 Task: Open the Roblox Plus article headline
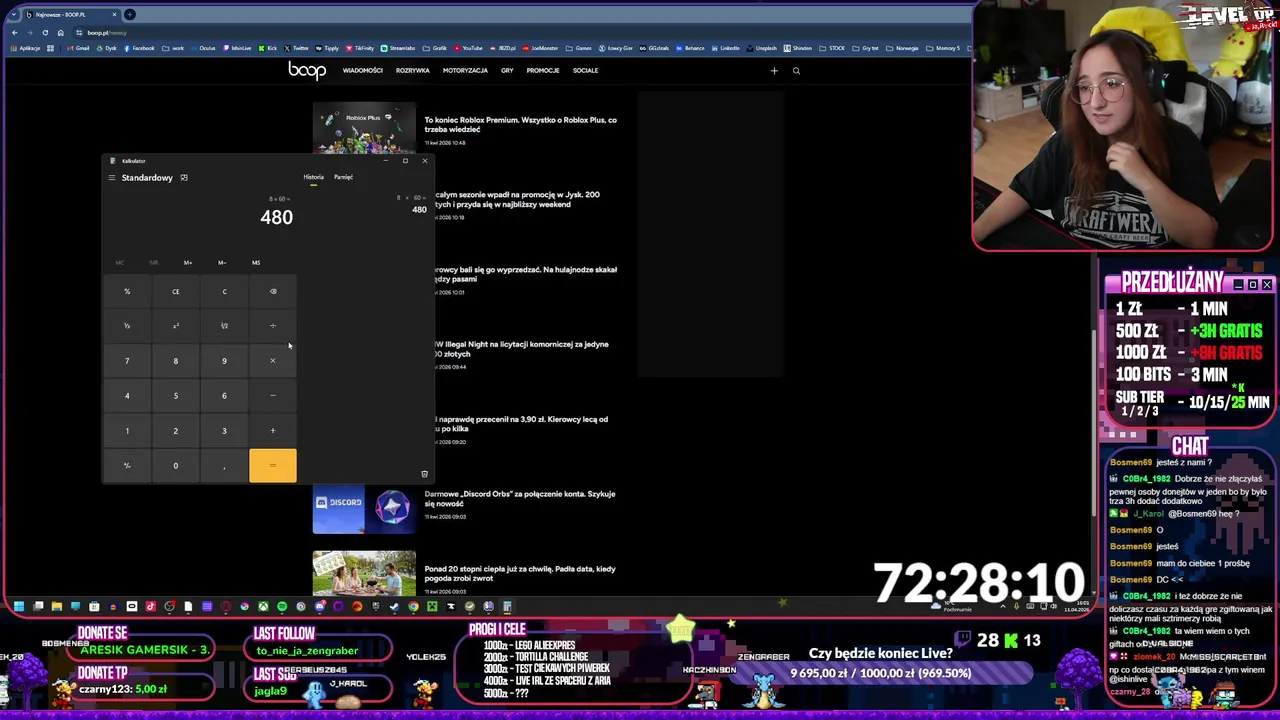[520, 125]
